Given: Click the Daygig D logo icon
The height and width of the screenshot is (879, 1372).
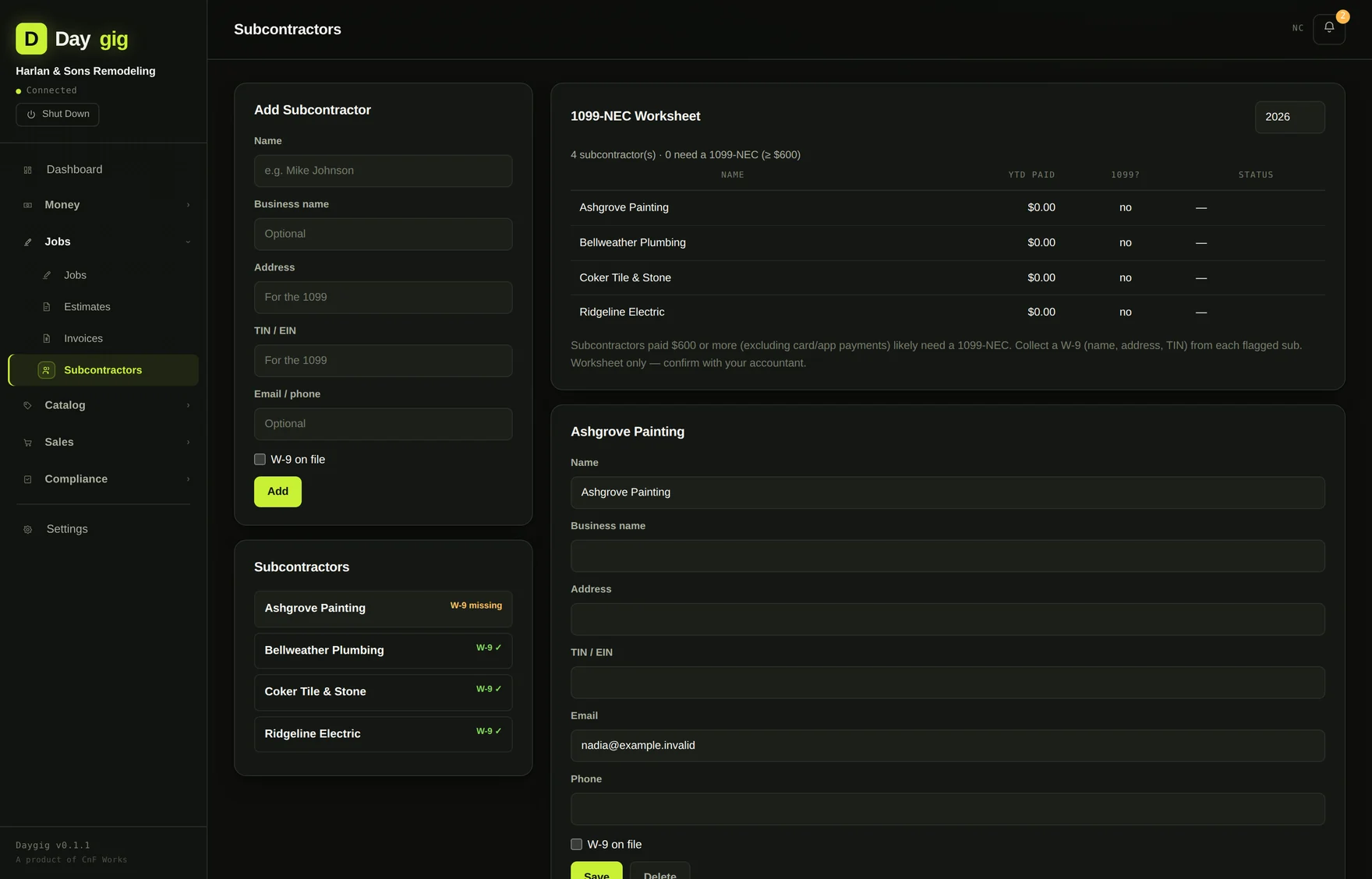Looking at the screenshot, I should tap(31, 38).
